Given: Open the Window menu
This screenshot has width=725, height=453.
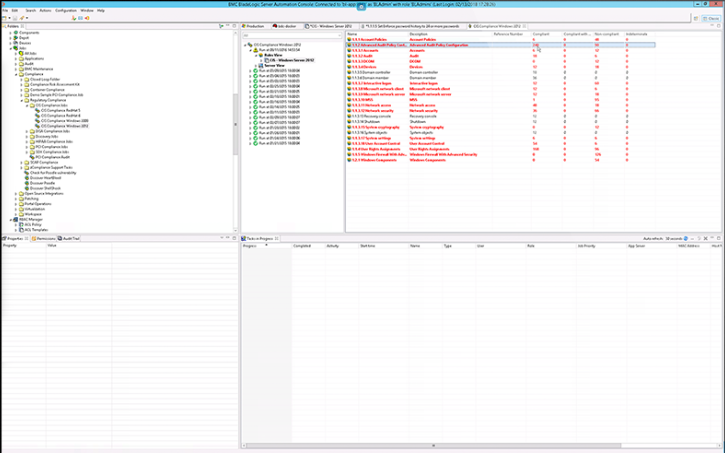Looking at the screenshot, I should 87,10.
